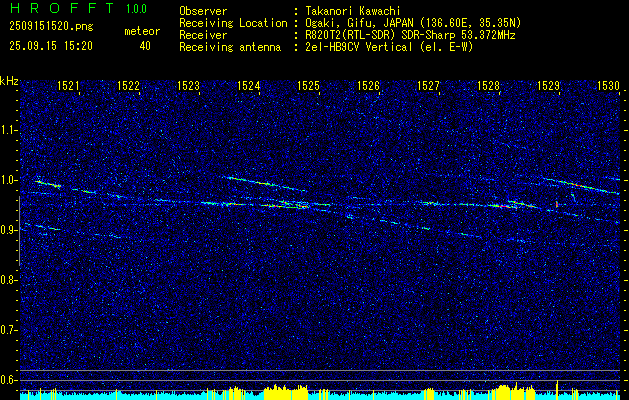Screen dimensions: 629x400
Task: Click the meteor count value 40
Action: point(145,46)
